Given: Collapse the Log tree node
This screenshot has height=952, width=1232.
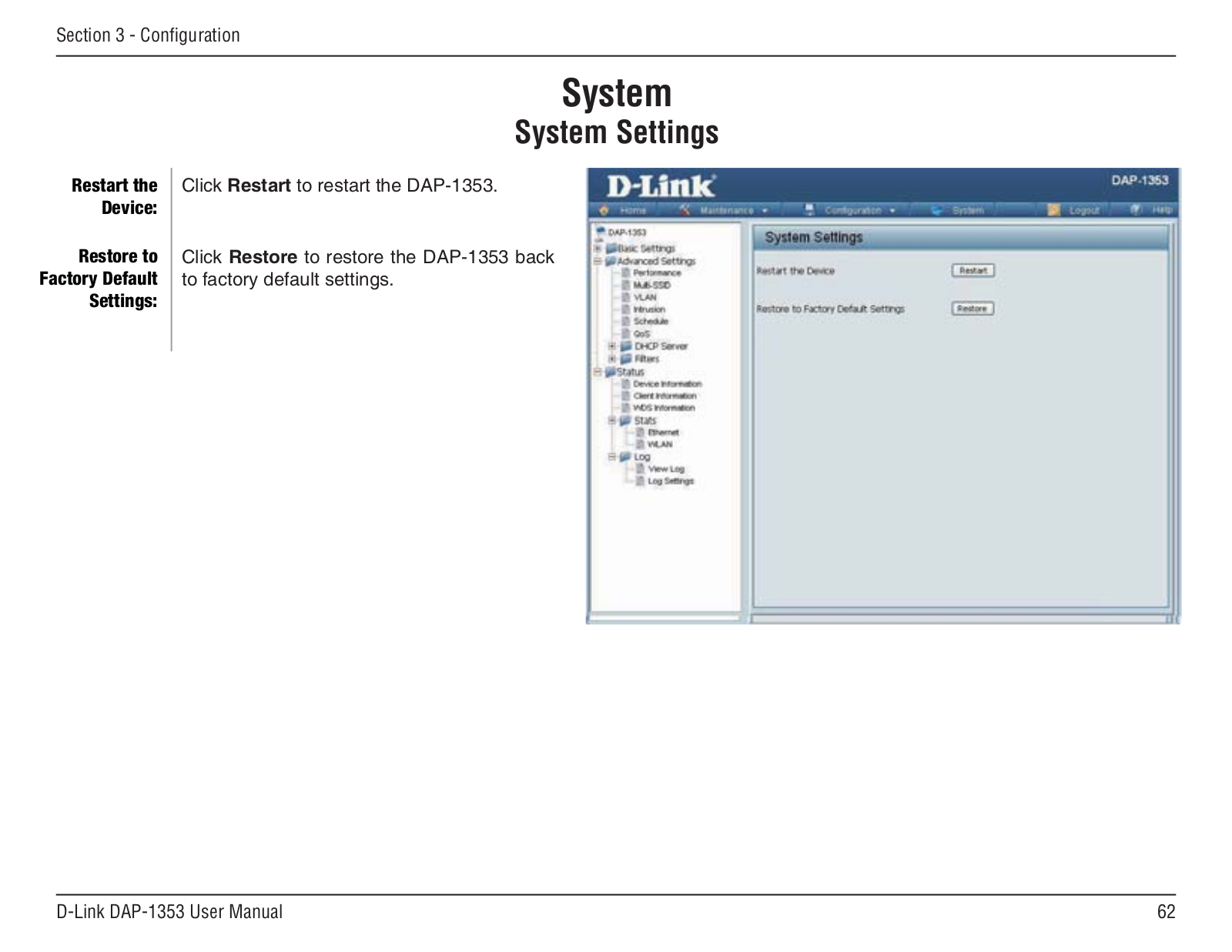Looking at the screenshot, I should [612, 456].
